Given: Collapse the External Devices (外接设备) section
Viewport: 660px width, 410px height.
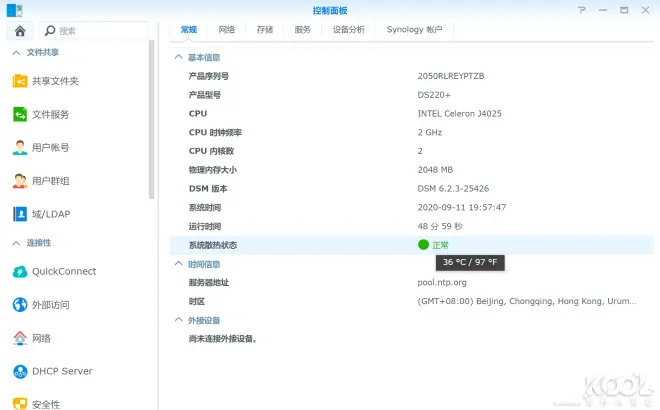Looking at the screenshot, I should 178,320.
